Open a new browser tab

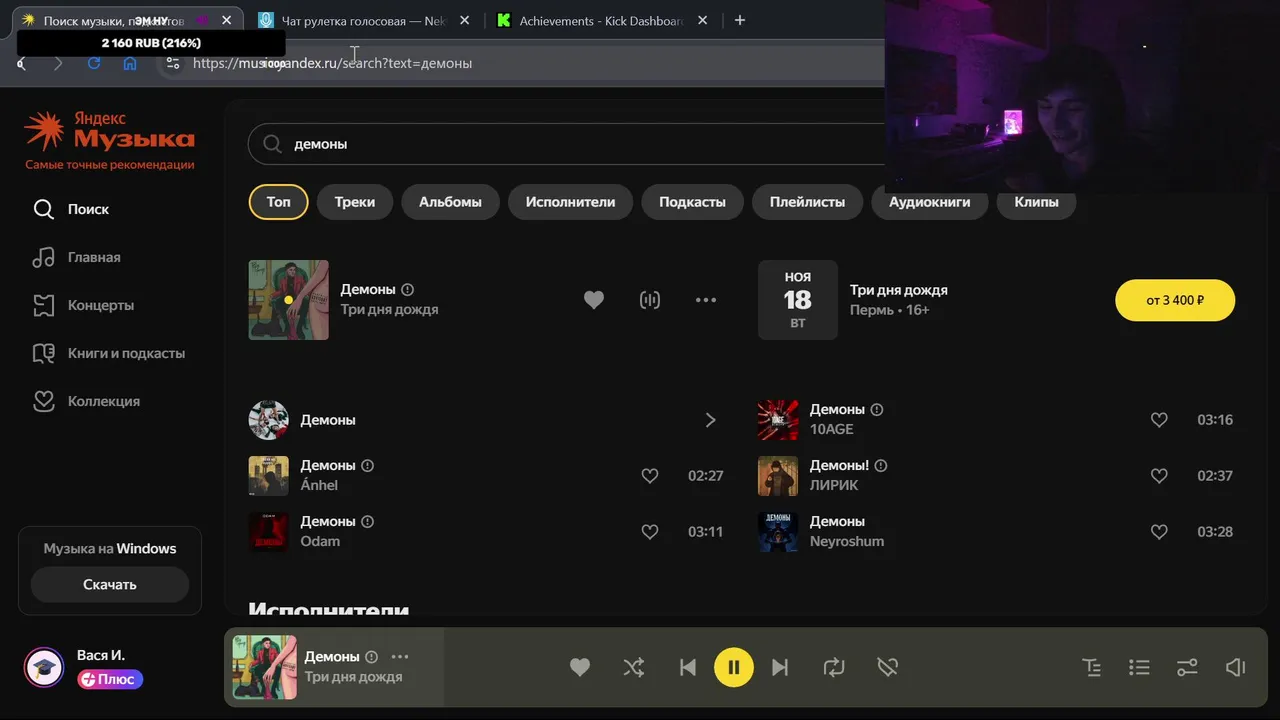740,20
